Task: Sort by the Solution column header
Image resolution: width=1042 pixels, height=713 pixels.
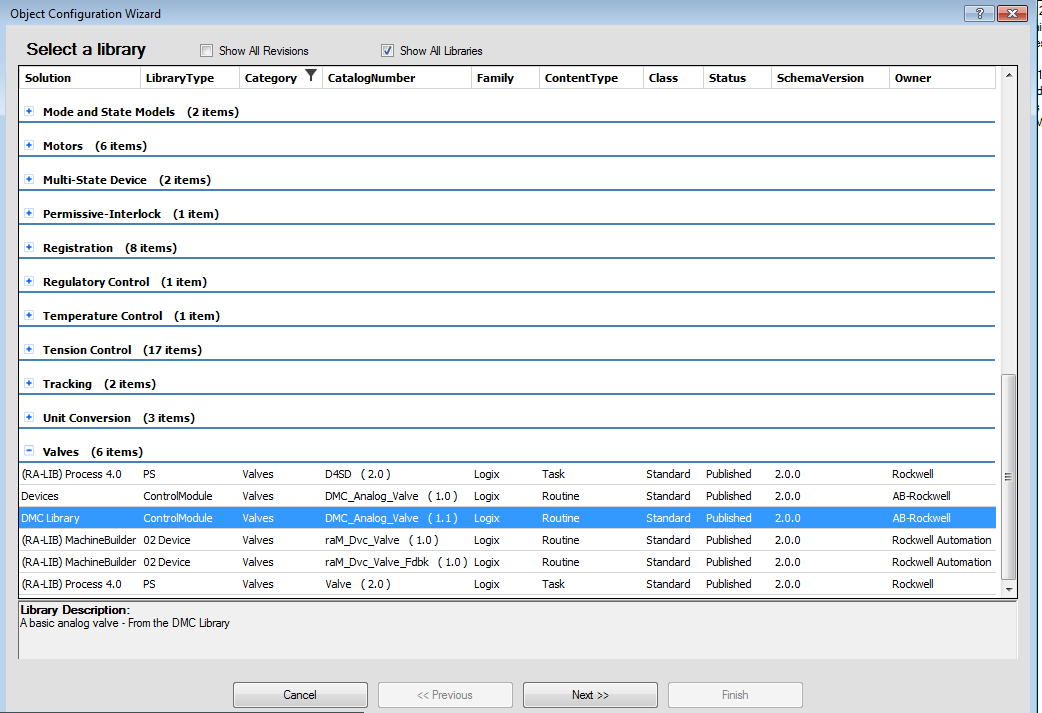Action: coord(80,78)
